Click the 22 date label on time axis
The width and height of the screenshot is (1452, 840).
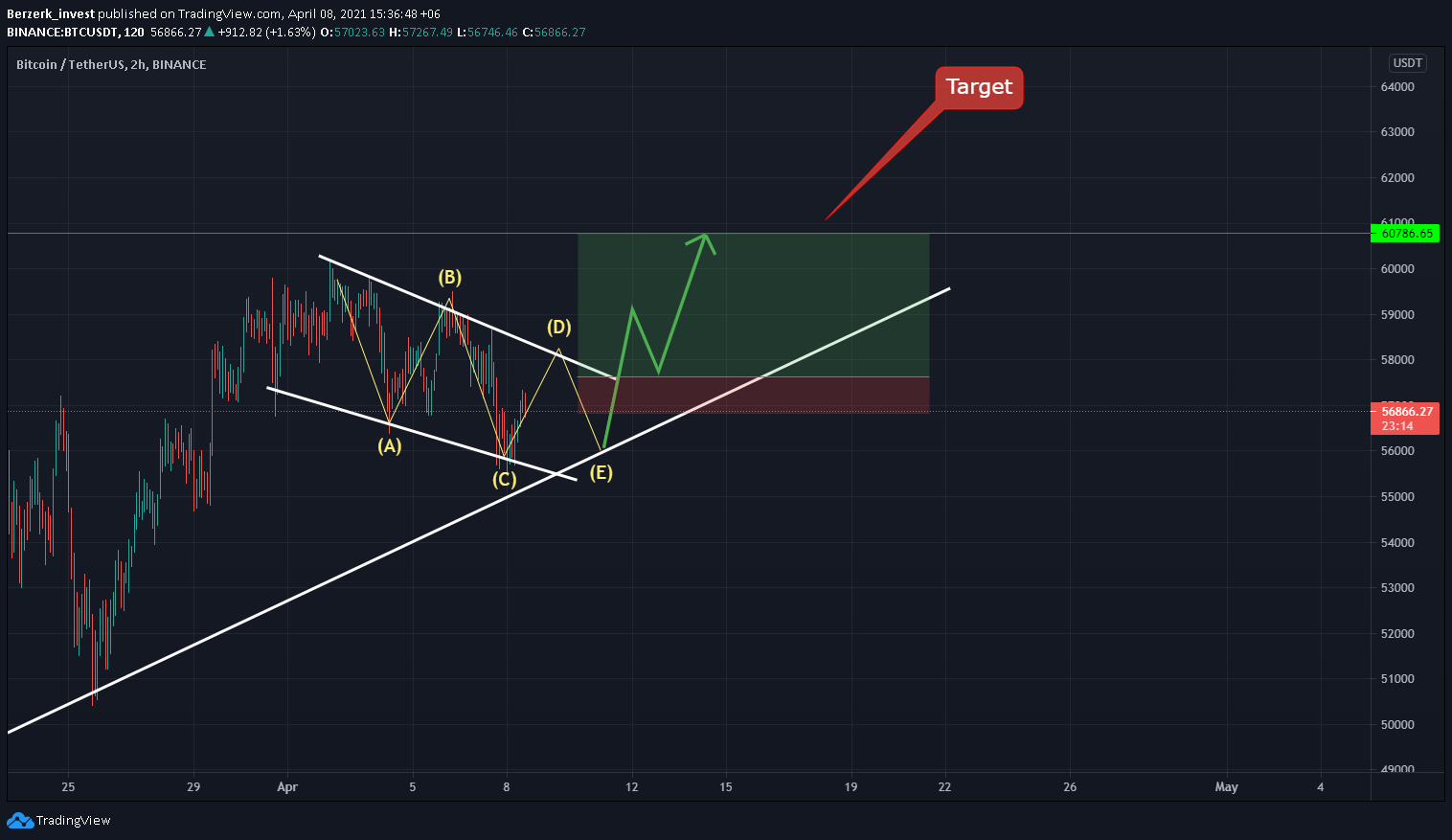coord(945,787)
